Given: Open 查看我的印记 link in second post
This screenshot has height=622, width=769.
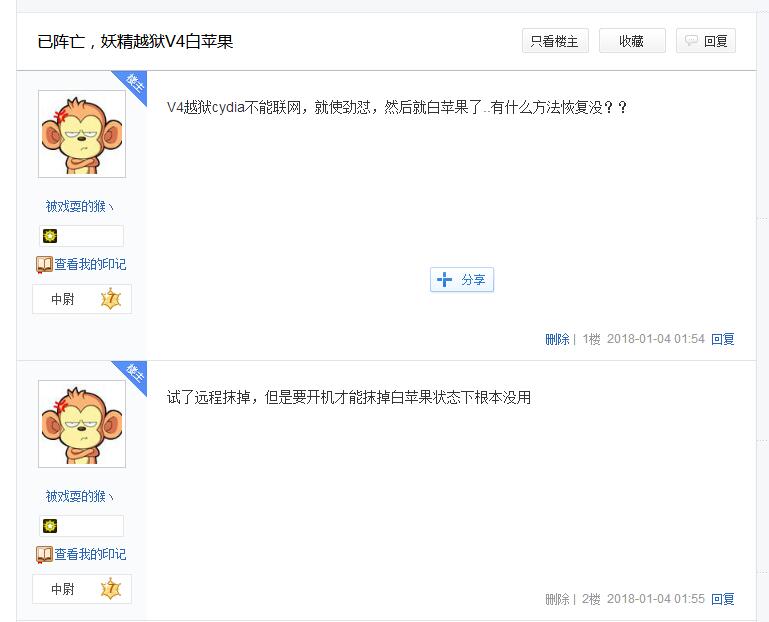Looking at the screenshot, I should 90,554.
